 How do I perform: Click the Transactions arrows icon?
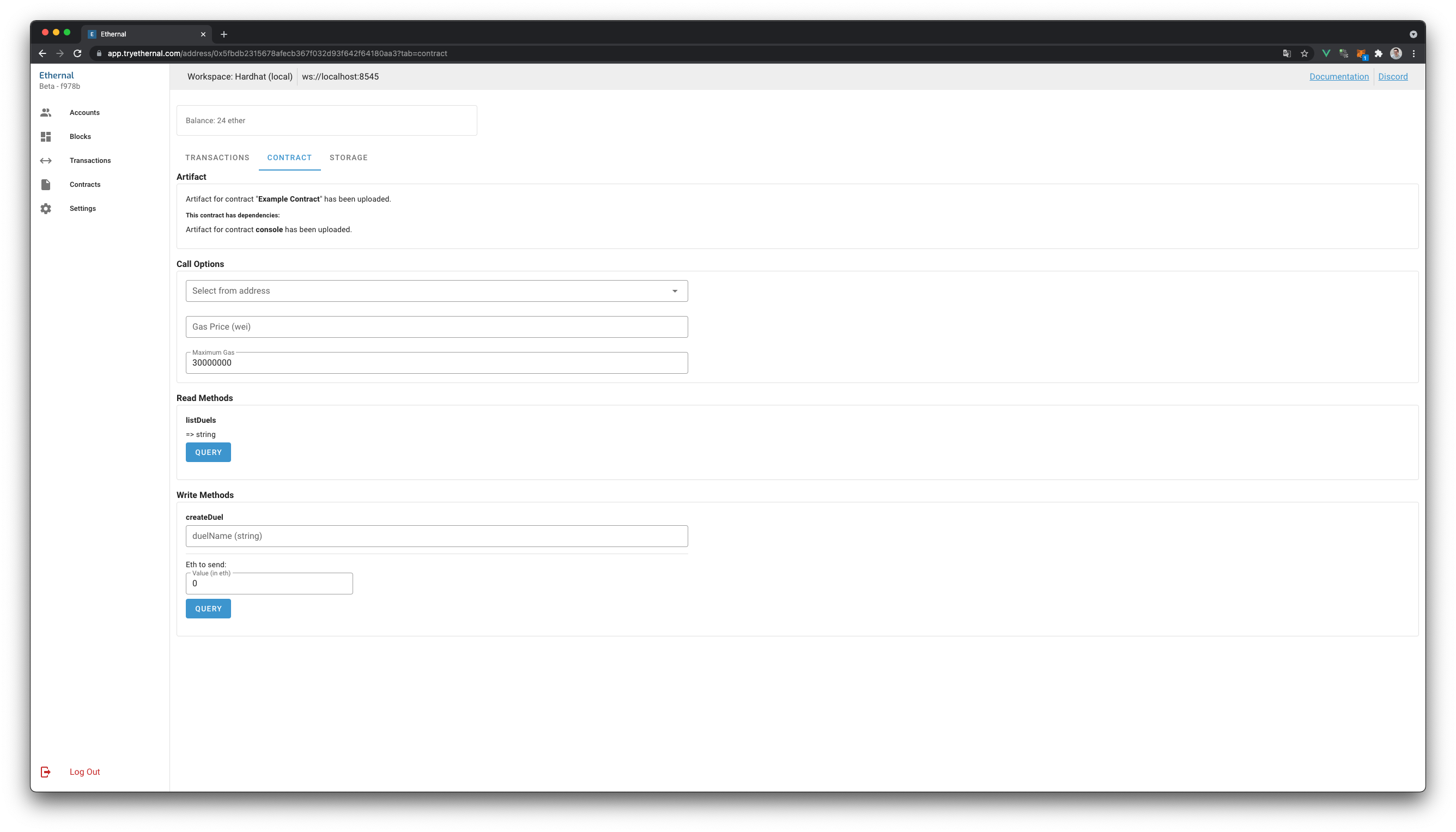coord(46,161)
